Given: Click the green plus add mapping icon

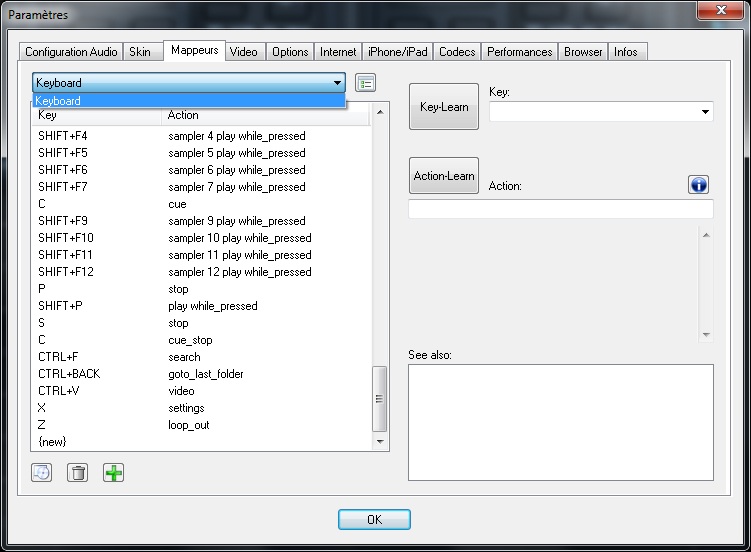Looking at the screenshot, I should point(114,472).
